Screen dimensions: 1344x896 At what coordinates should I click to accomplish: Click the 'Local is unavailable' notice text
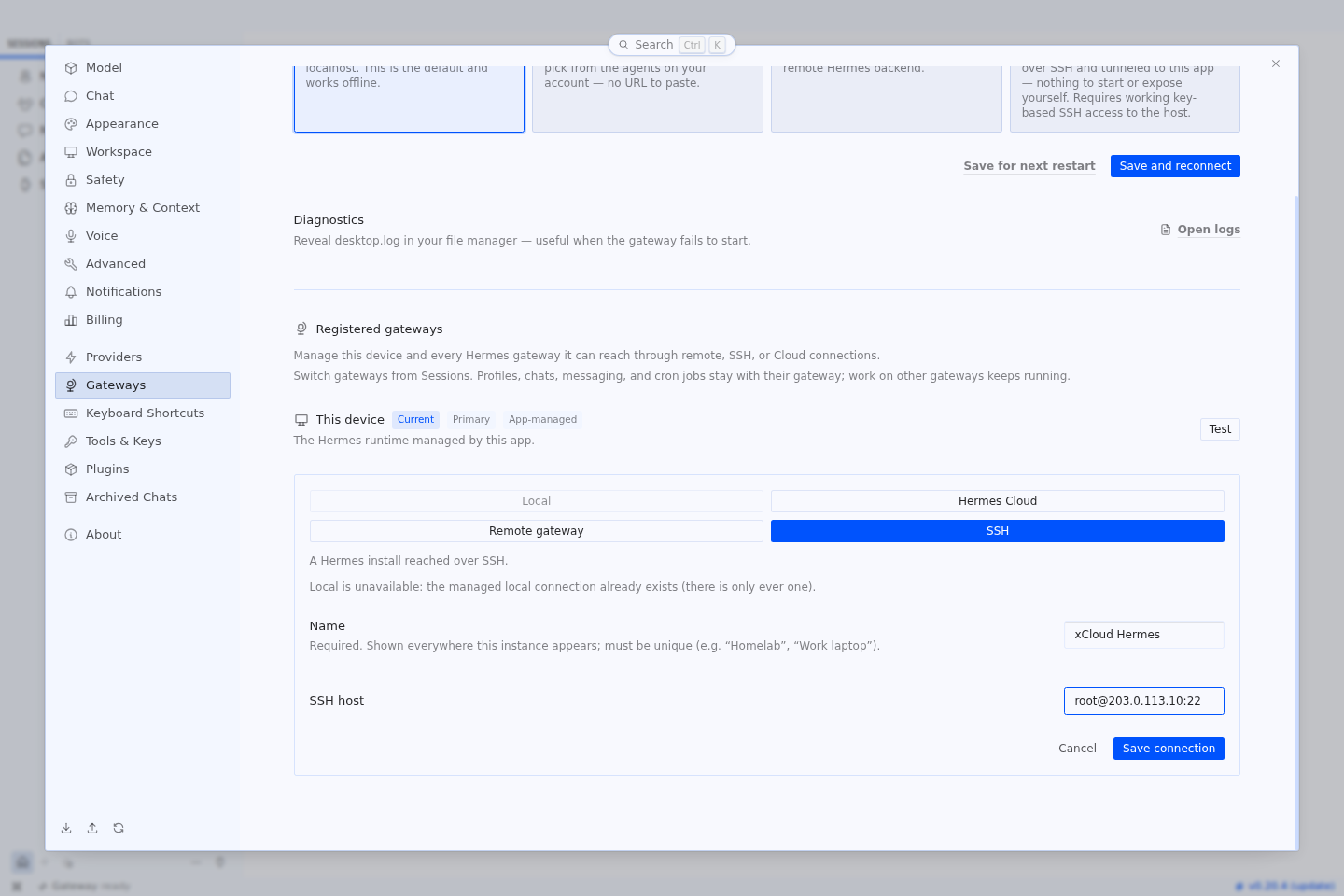point(563,587)
